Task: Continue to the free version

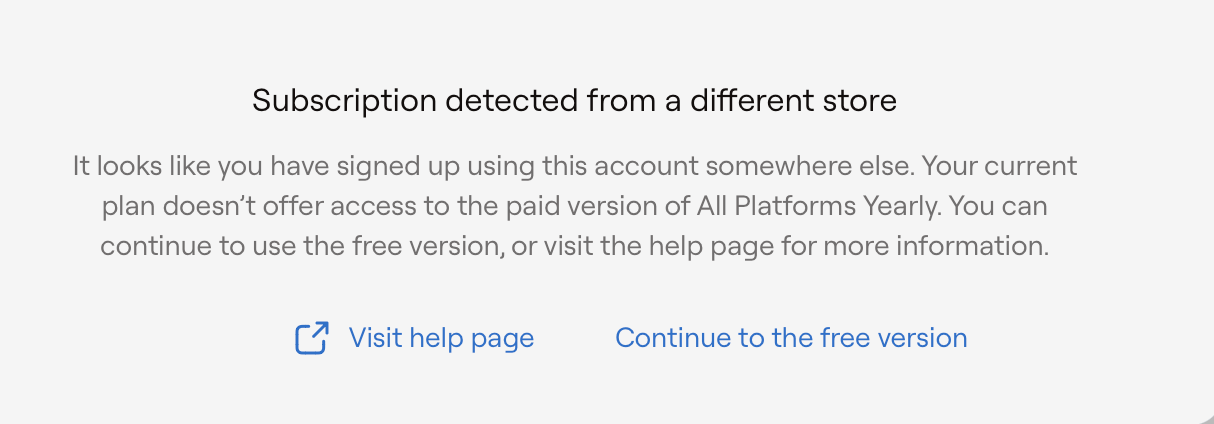Action: tap(790, 338)
